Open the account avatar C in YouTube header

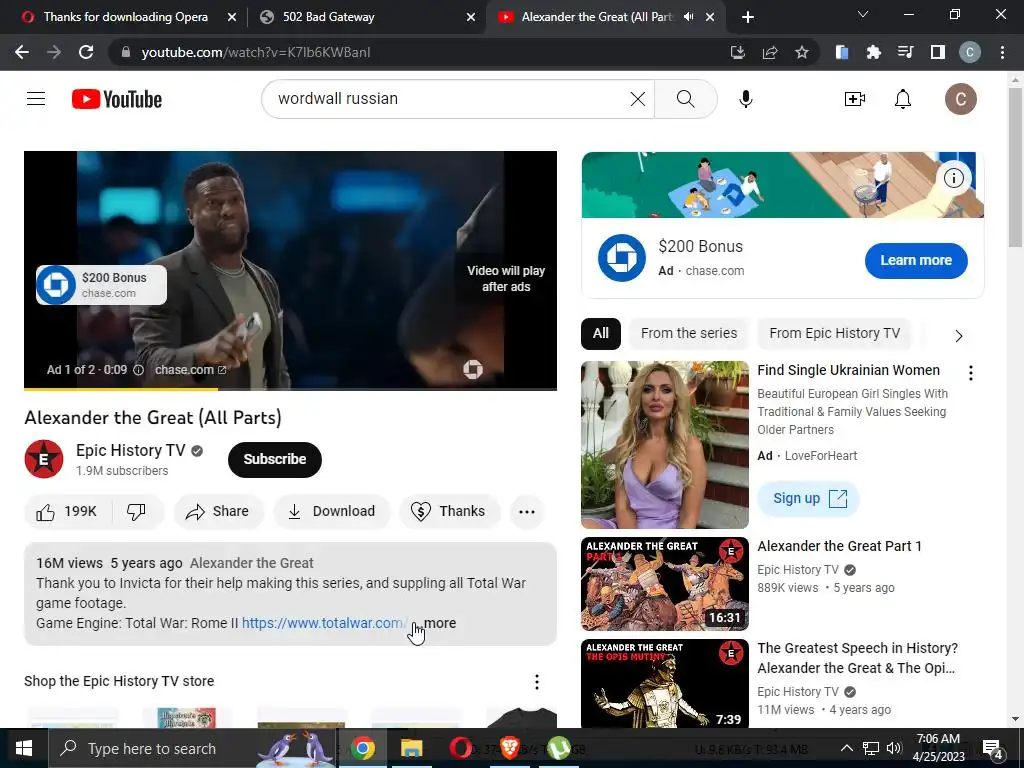(x=961, y=99)
